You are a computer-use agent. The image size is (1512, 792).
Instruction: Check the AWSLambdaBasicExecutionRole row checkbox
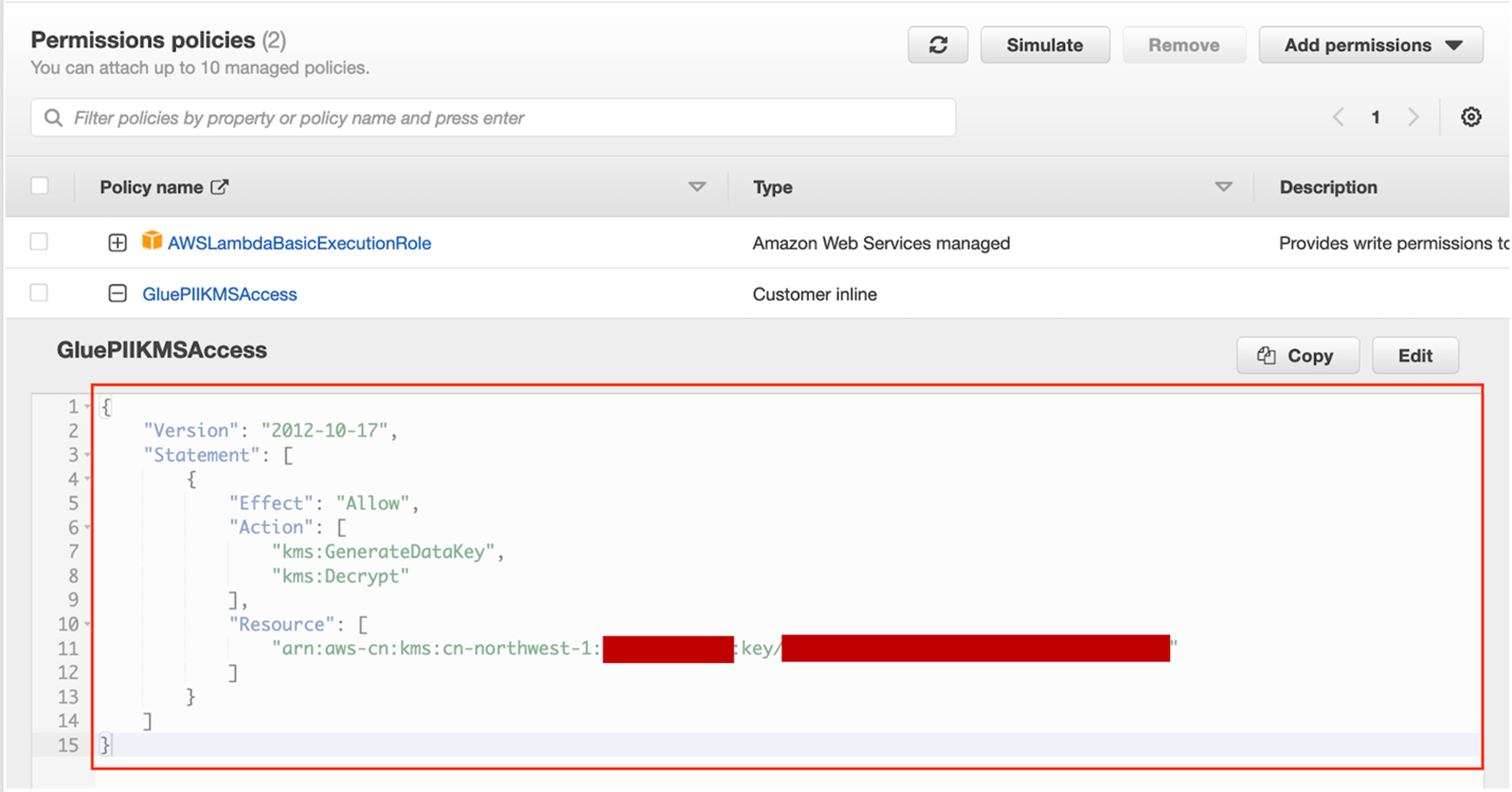pos(39,241)
